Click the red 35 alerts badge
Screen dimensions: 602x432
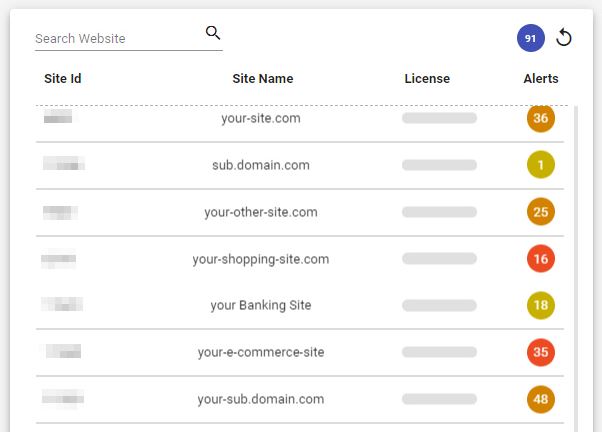(541, 352)
